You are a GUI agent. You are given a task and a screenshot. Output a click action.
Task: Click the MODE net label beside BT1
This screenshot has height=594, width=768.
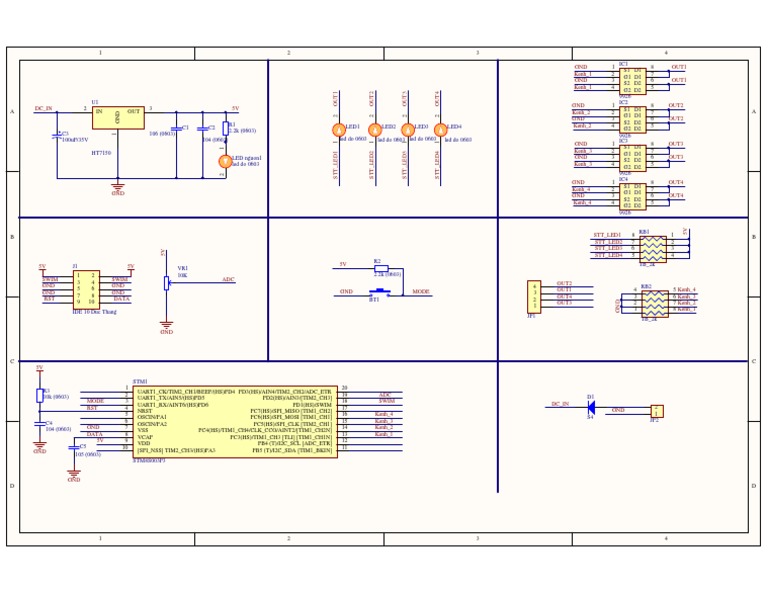(421, 291)
